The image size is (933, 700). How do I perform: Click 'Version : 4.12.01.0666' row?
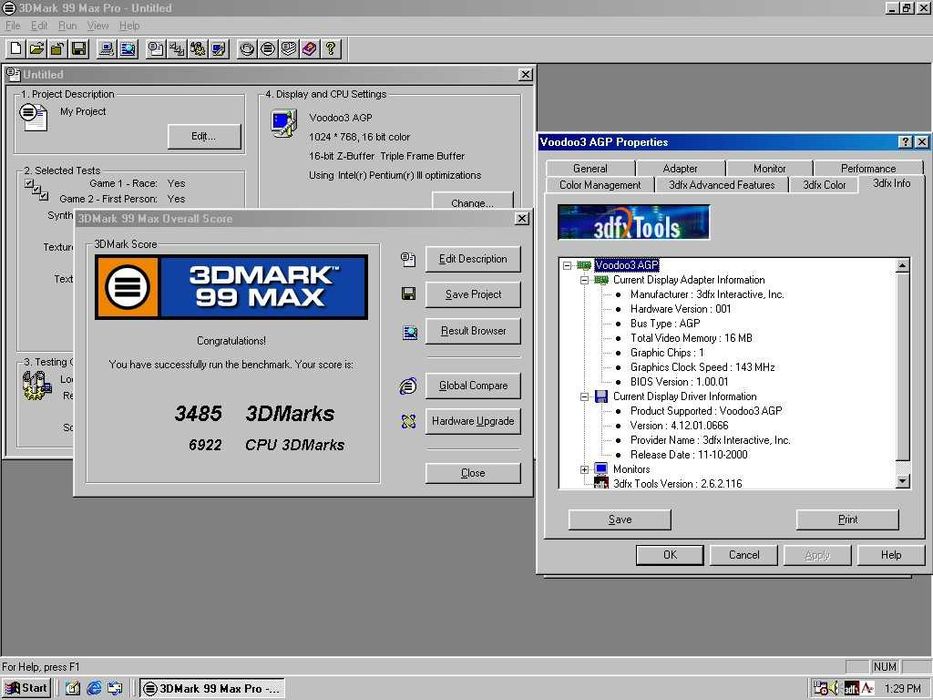(679, 426)
